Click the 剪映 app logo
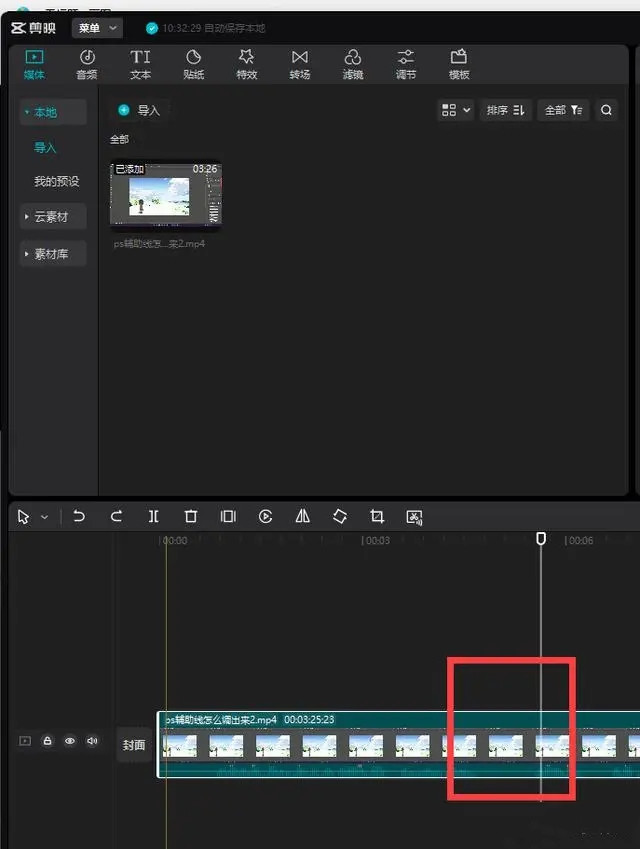The image size is (640, 849). click(34, 28)
